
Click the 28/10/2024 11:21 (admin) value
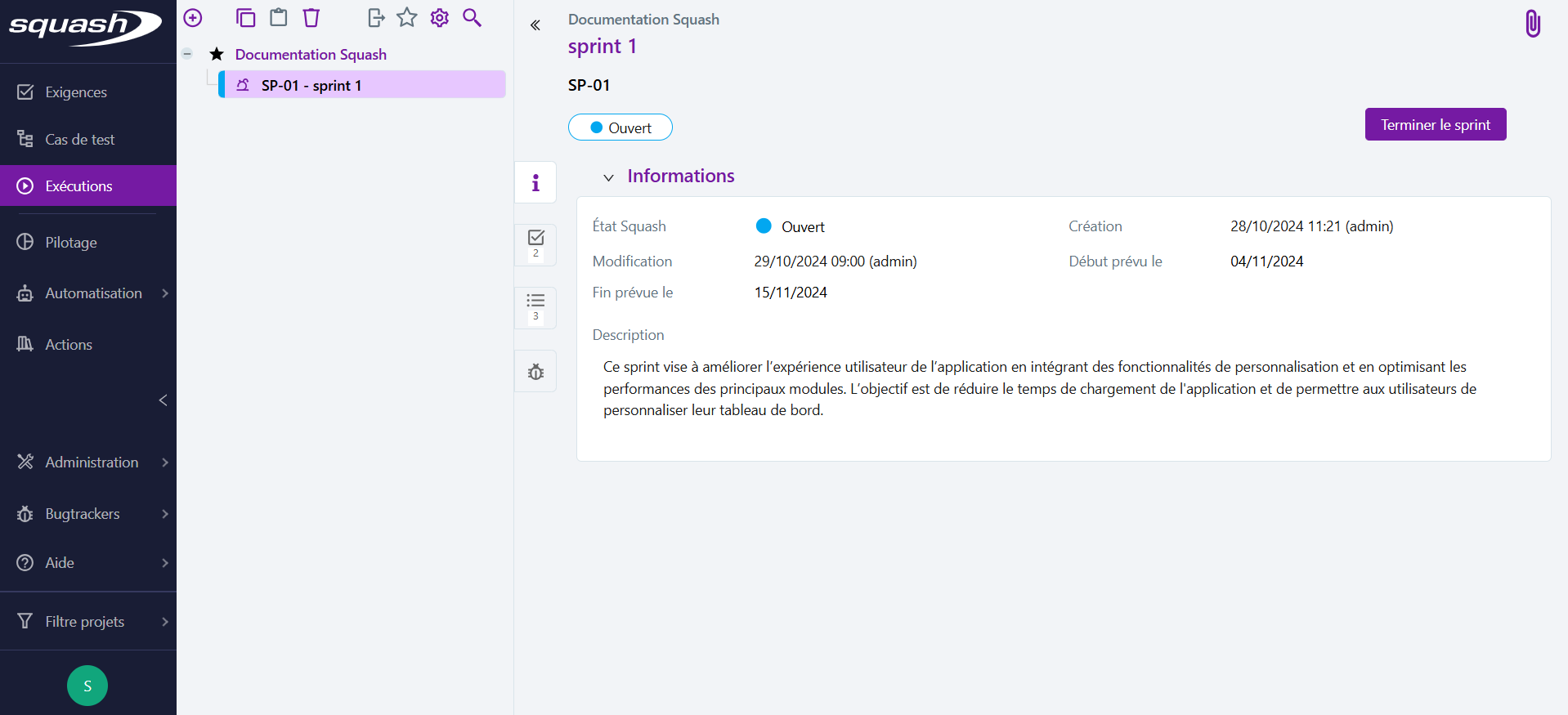pyautogui.click(x=1312, y=226)
